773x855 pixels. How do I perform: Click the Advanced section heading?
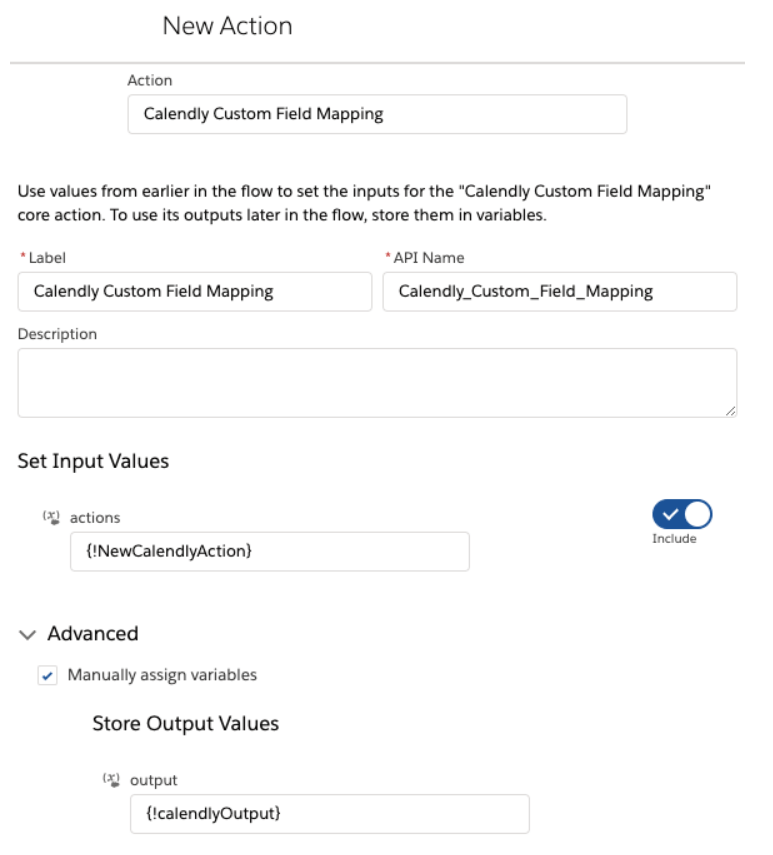pyautogui.click(x=93, y=634)
